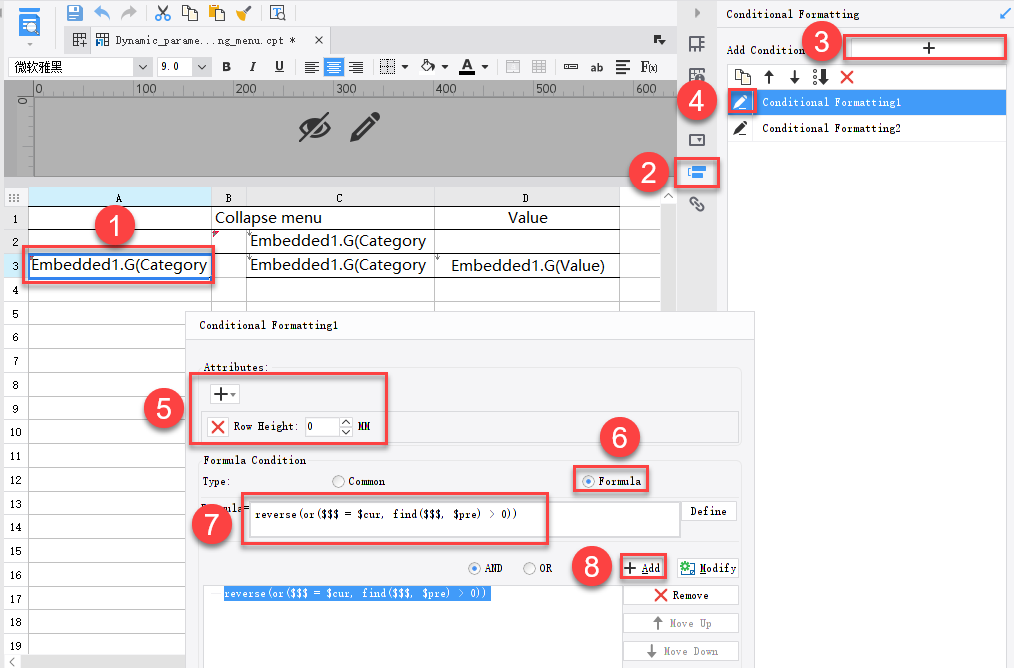Image resolution: width=1014 pixels, height=668 pixels.
Task: Click the Cut icon
Action: 162,13
